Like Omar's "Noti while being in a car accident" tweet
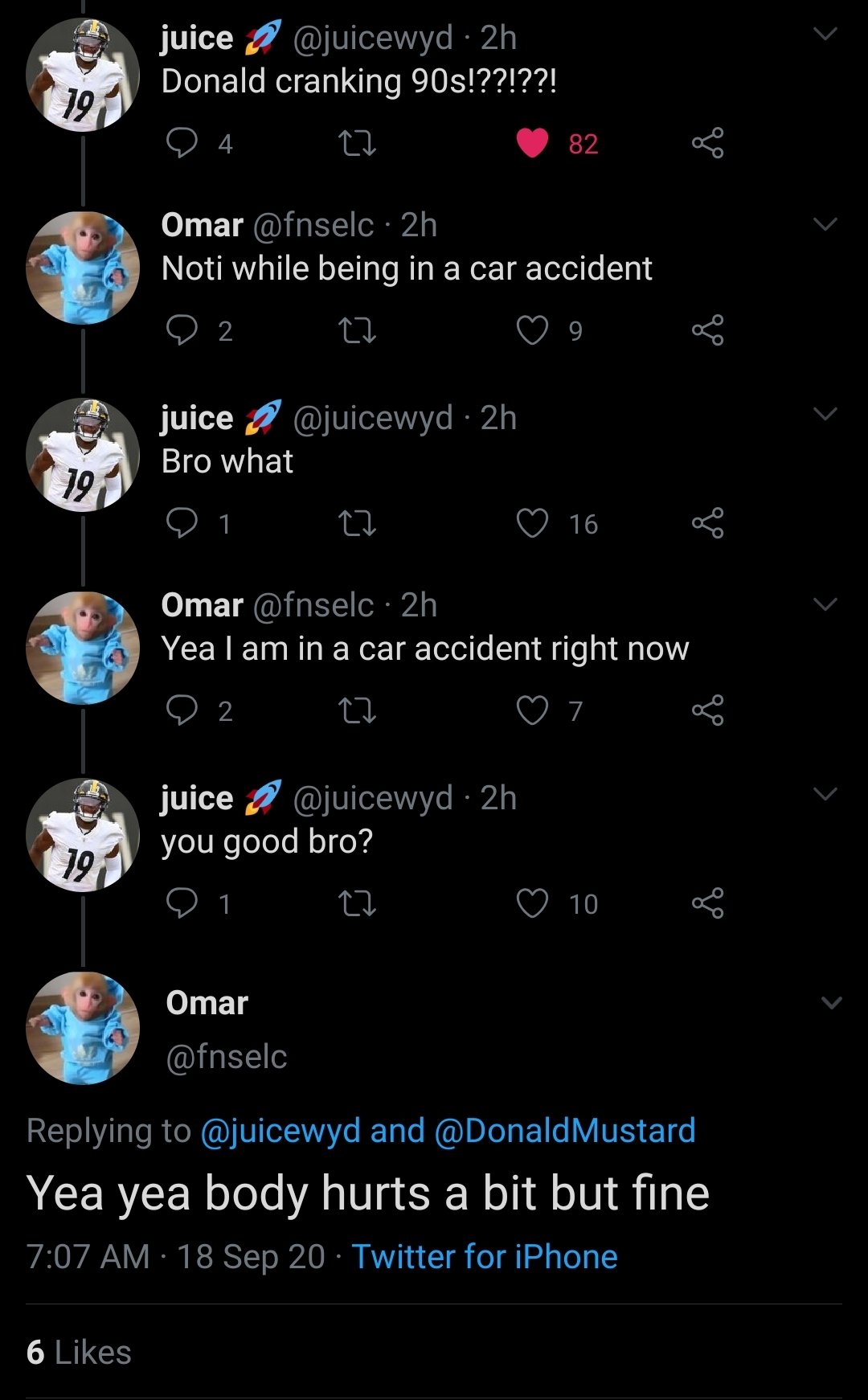 (x=532, y=330)
